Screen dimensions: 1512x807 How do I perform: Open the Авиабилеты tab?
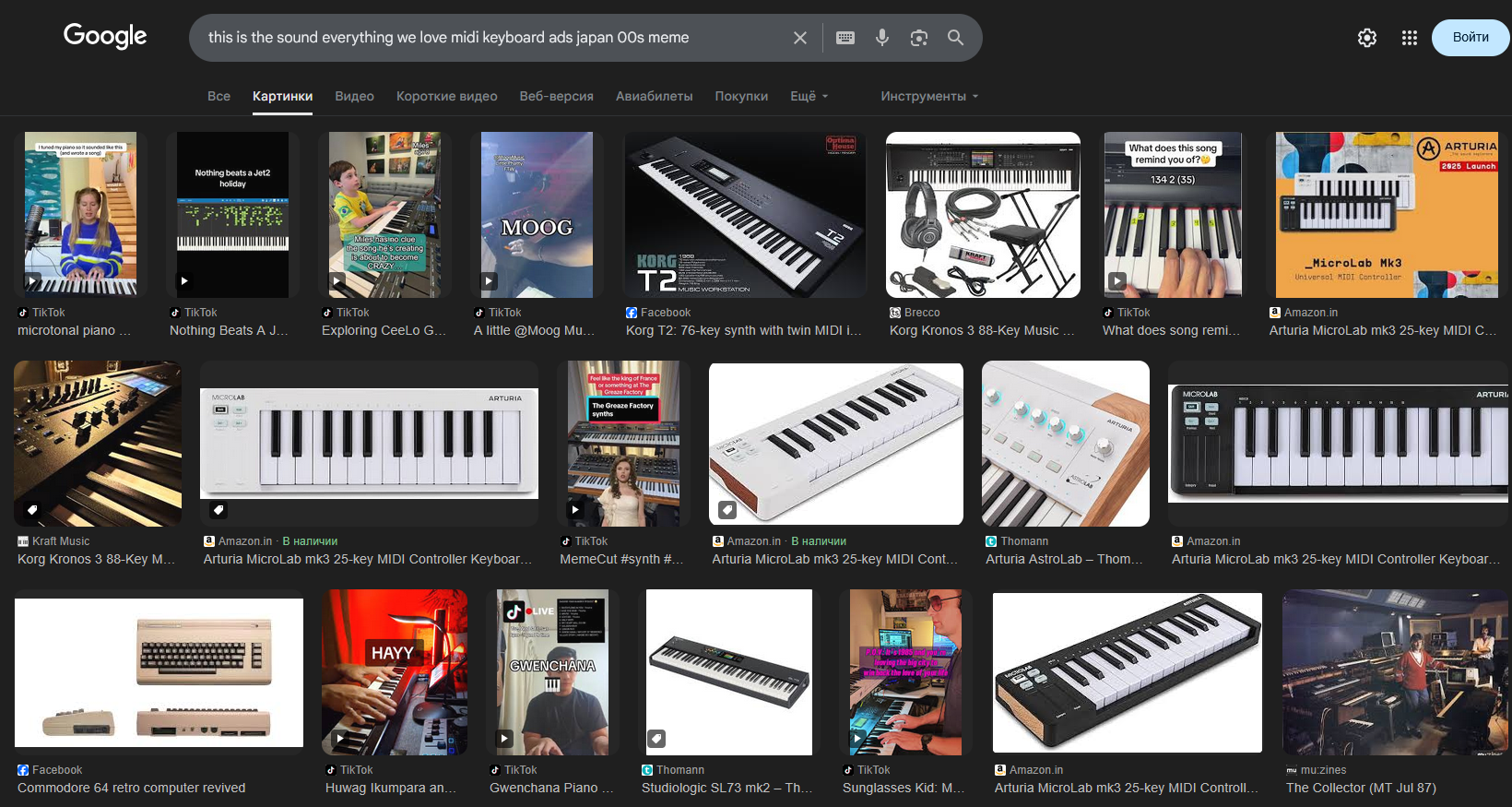654,96
